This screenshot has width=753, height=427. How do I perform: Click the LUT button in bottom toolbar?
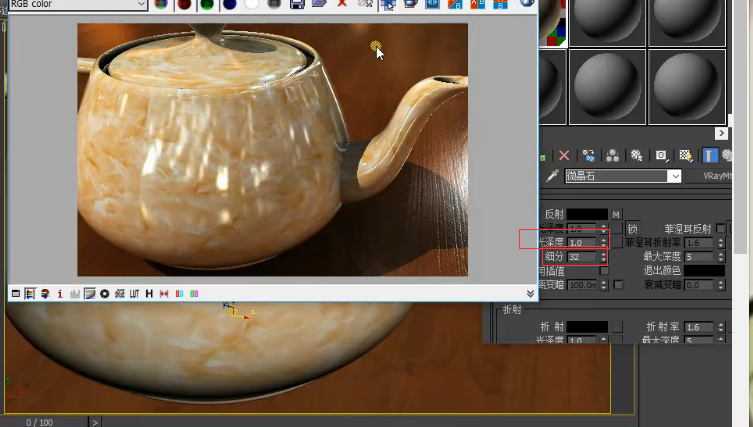coord(134,294)
